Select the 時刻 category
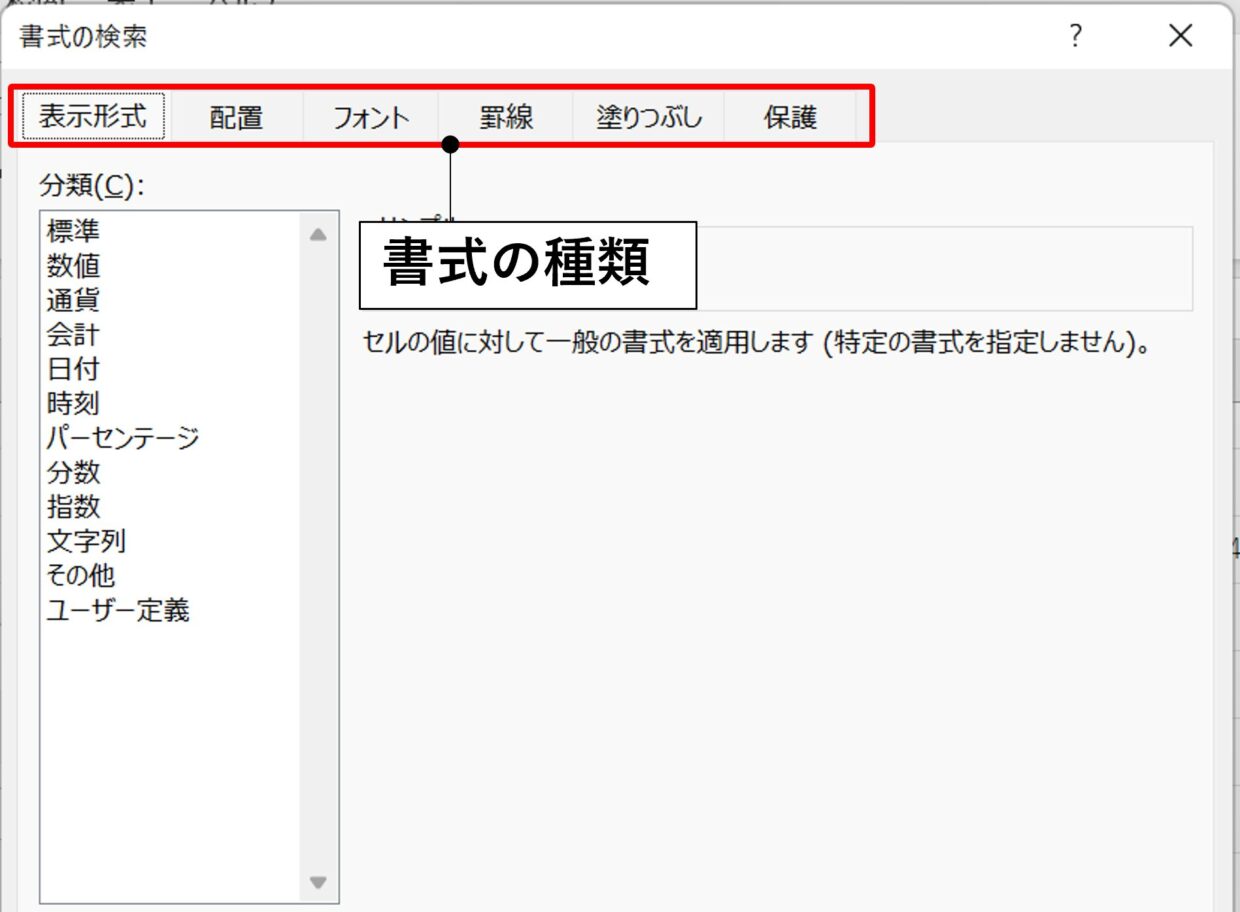The image size is (1240, 912). coord(73,403)
